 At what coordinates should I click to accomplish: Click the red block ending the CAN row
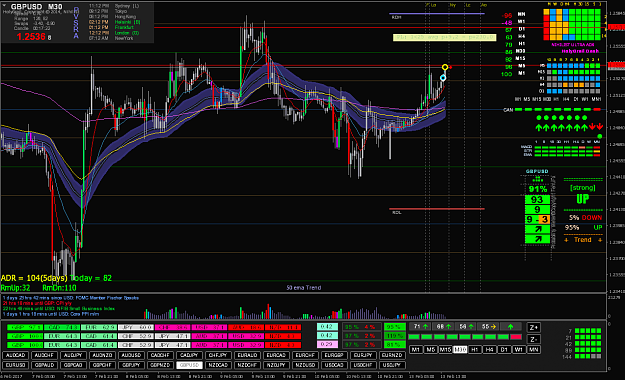(597, 109)
